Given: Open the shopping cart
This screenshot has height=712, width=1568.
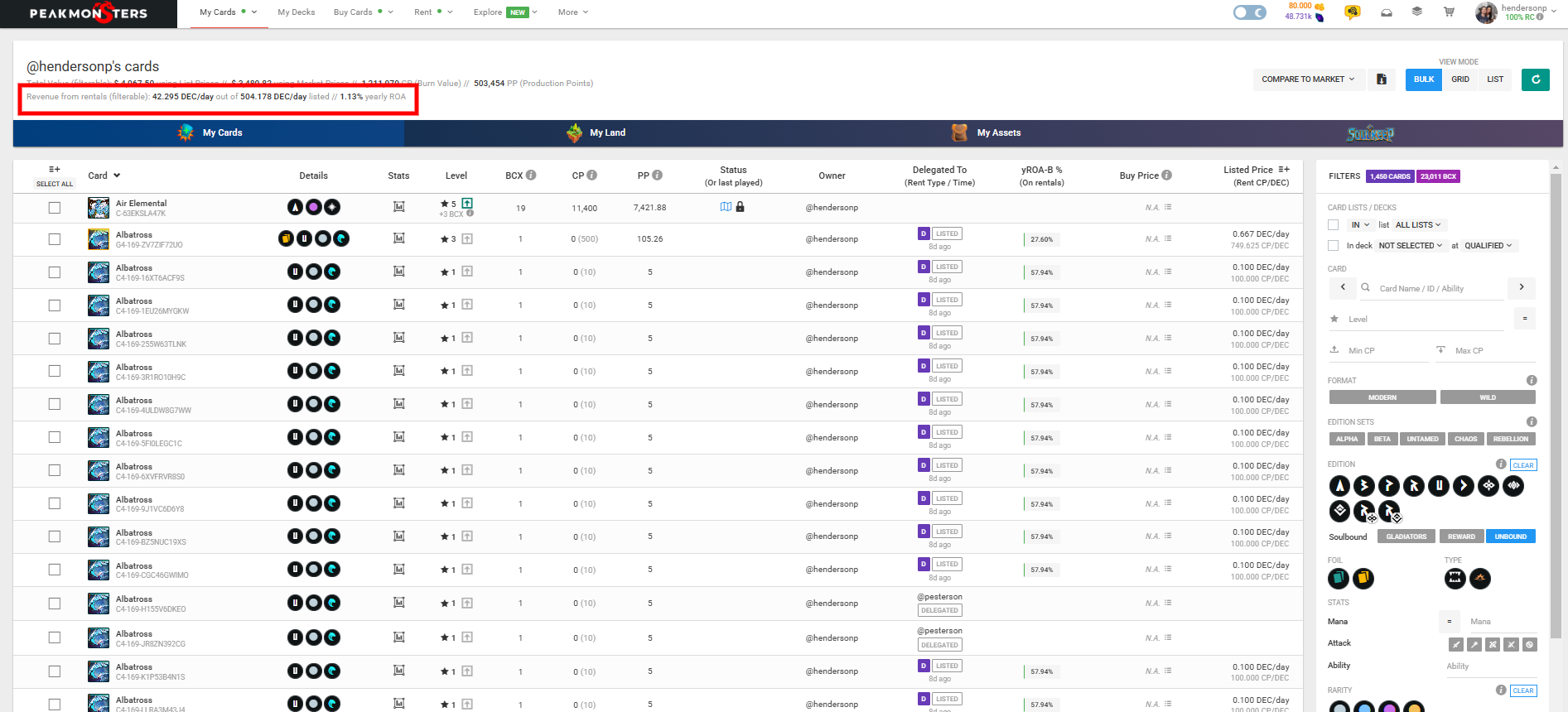Looking at the screenshot, I should point(1449,12).
